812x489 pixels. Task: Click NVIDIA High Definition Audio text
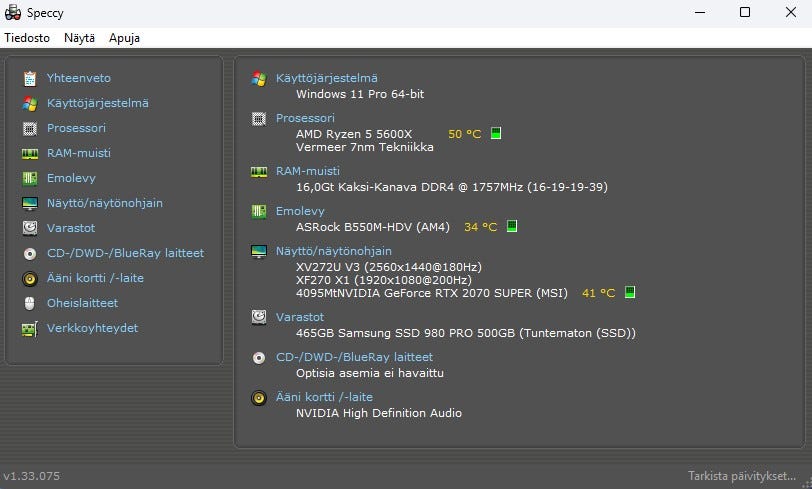(x=379, y=412)
